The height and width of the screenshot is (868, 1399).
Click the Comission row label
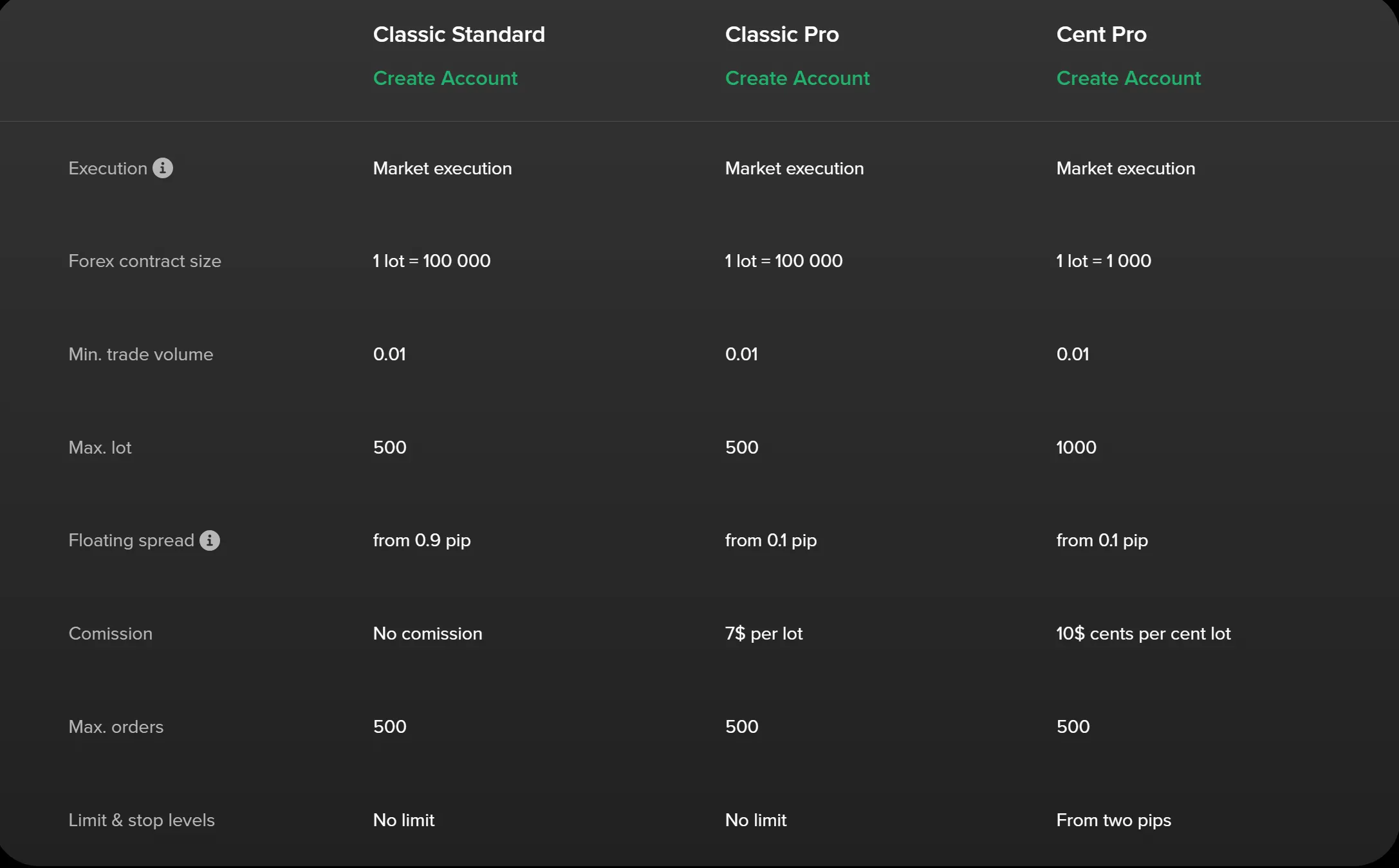coord(110,633)
